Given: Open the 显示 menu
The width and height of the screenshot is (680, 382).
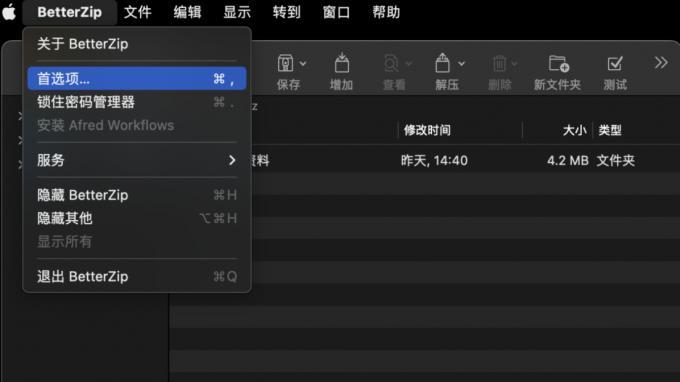Looking at the screenshot, I should point(237,12).
